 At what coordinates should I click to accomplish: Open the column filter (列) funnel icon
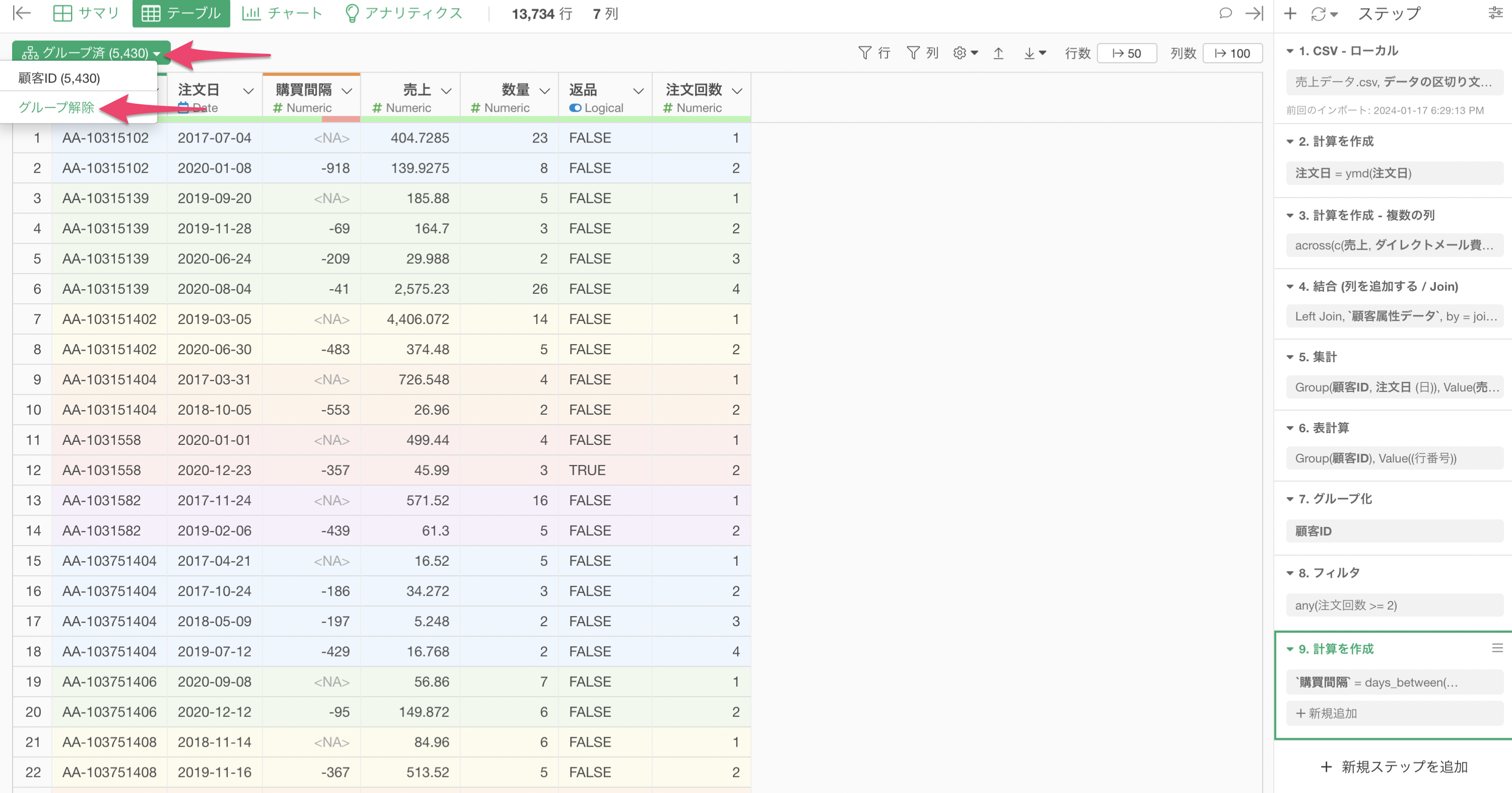point(922,53)
